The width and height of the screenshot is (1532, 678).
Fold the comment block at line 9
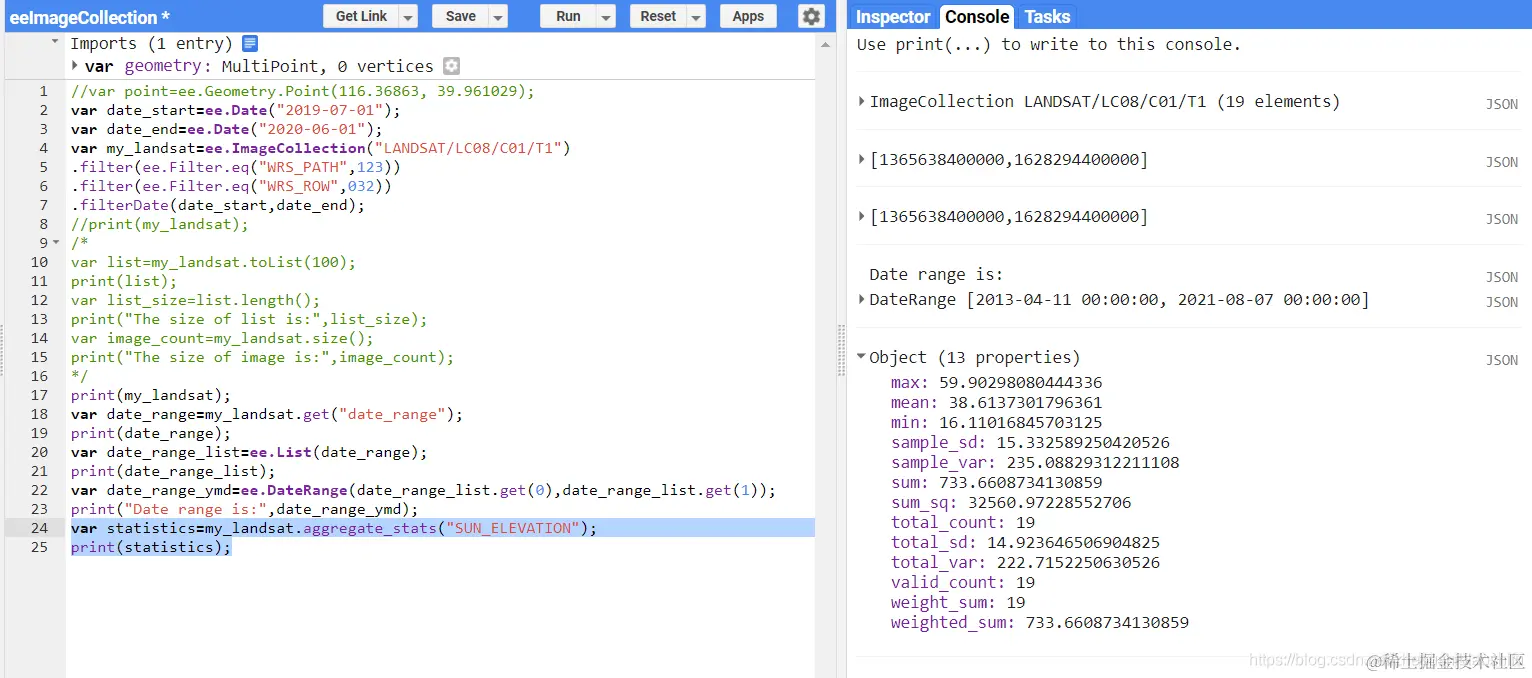pyautogui.click(x=56, y=243)
